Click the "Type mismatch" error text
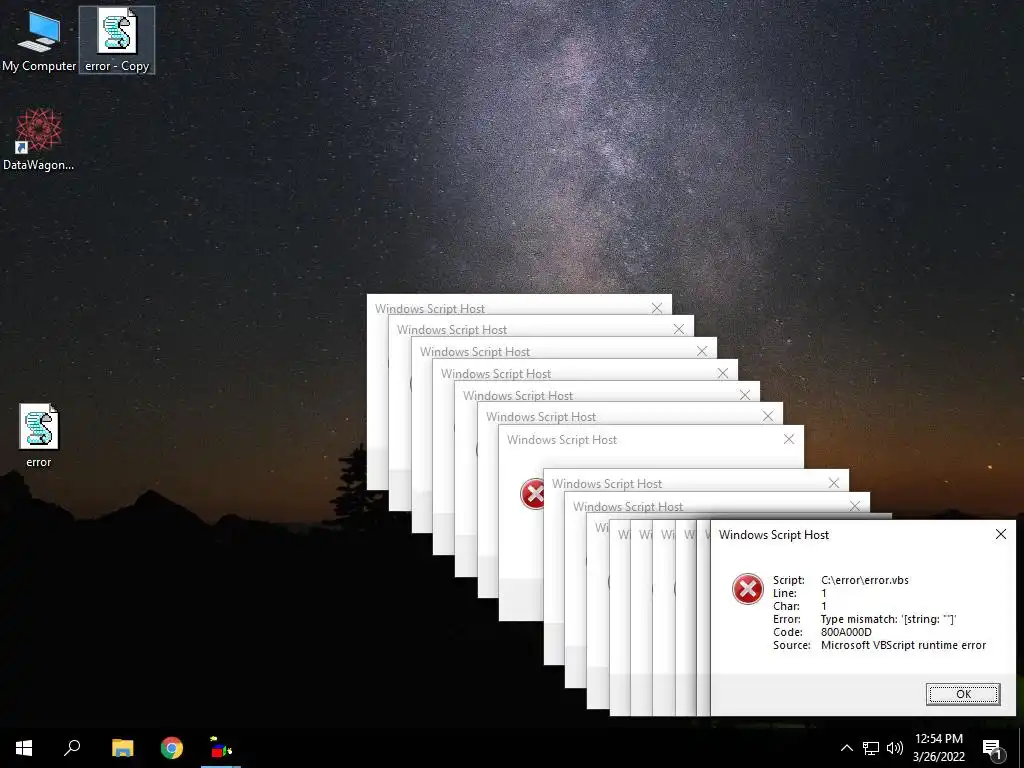1024x768 pixels. coord(888,619)
